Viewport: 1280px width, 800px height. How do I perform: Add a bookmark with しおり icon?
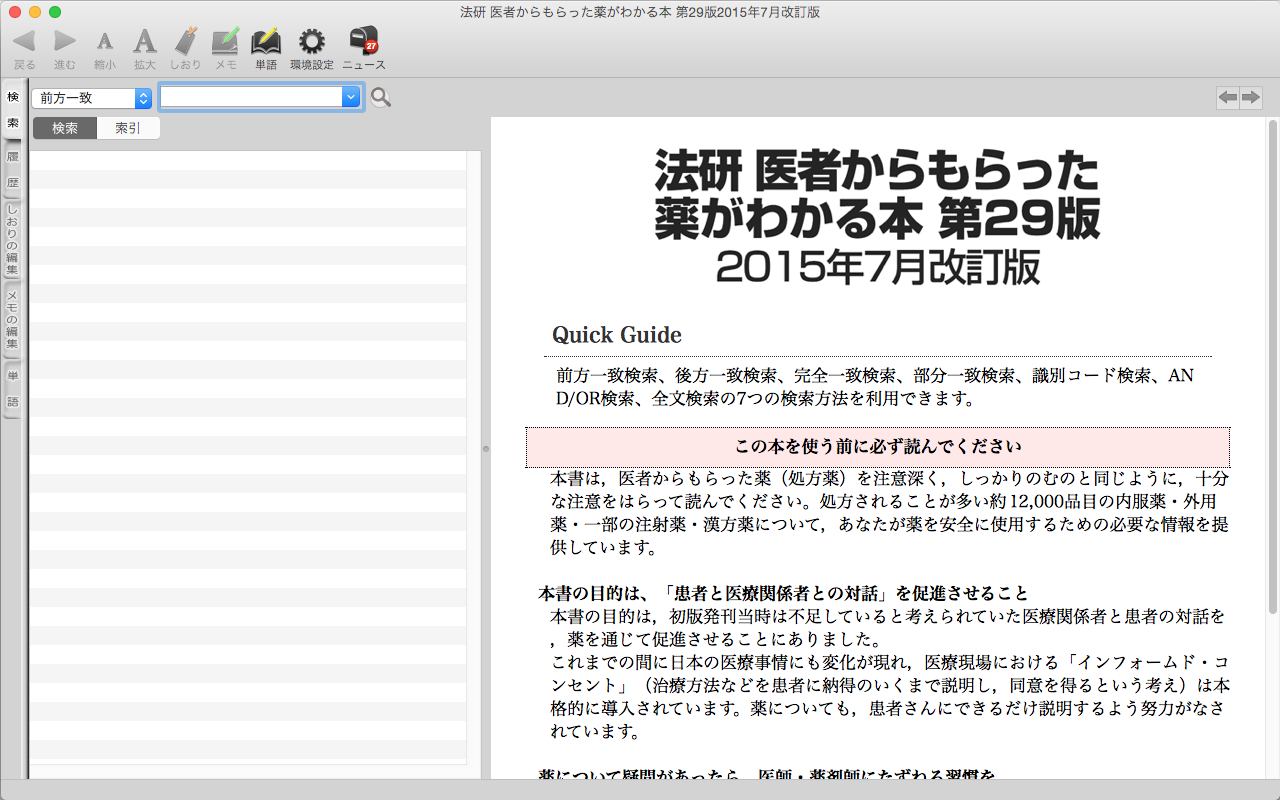(185, 41)
